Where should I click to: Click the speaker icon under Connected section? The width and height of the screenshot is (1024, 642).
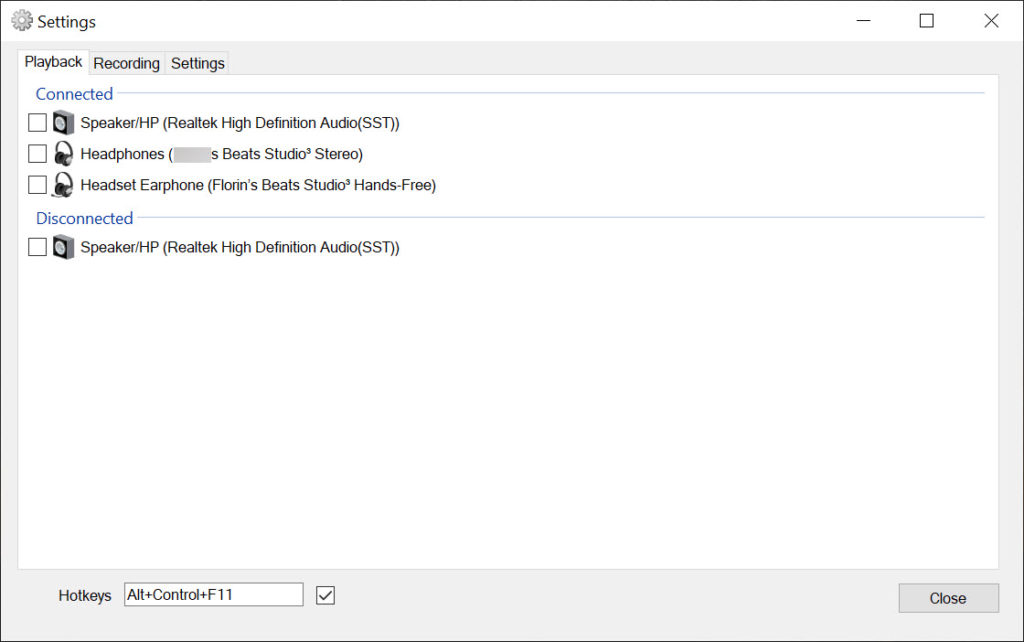click(64, 123)
